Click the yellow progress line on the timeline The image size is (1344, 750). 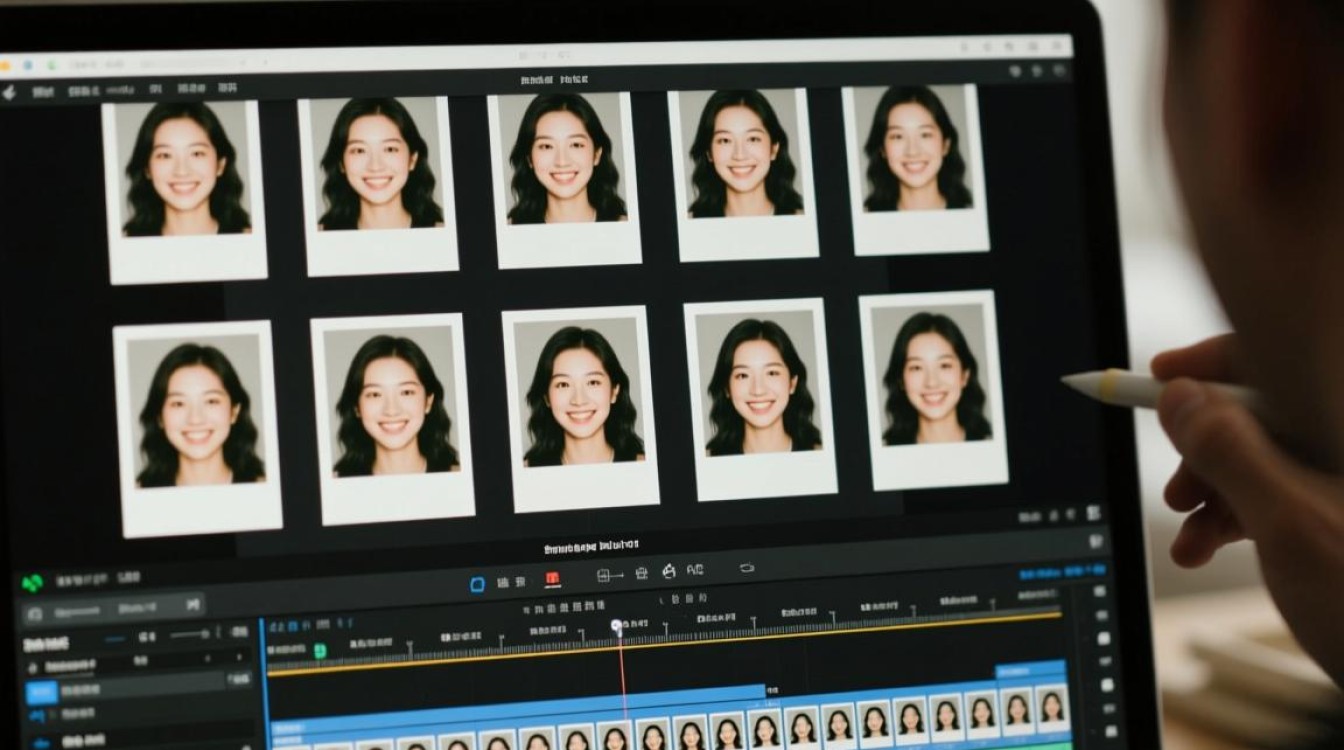(664, 643)
